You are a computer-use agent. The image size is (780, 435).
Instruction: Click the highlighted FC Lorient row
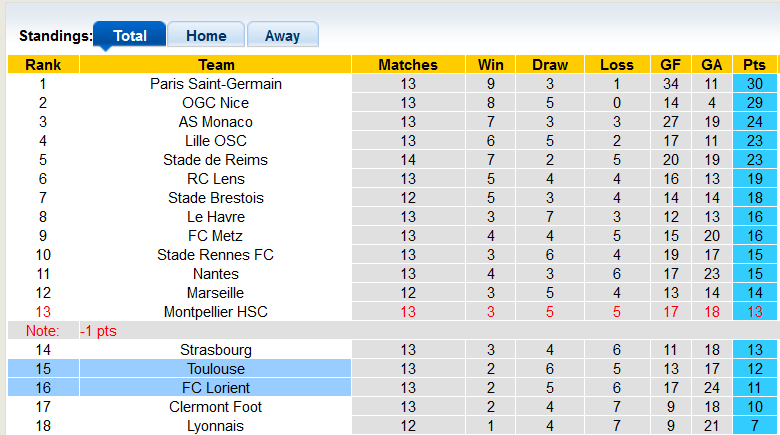pyautogui.click(x=216, y=388)
